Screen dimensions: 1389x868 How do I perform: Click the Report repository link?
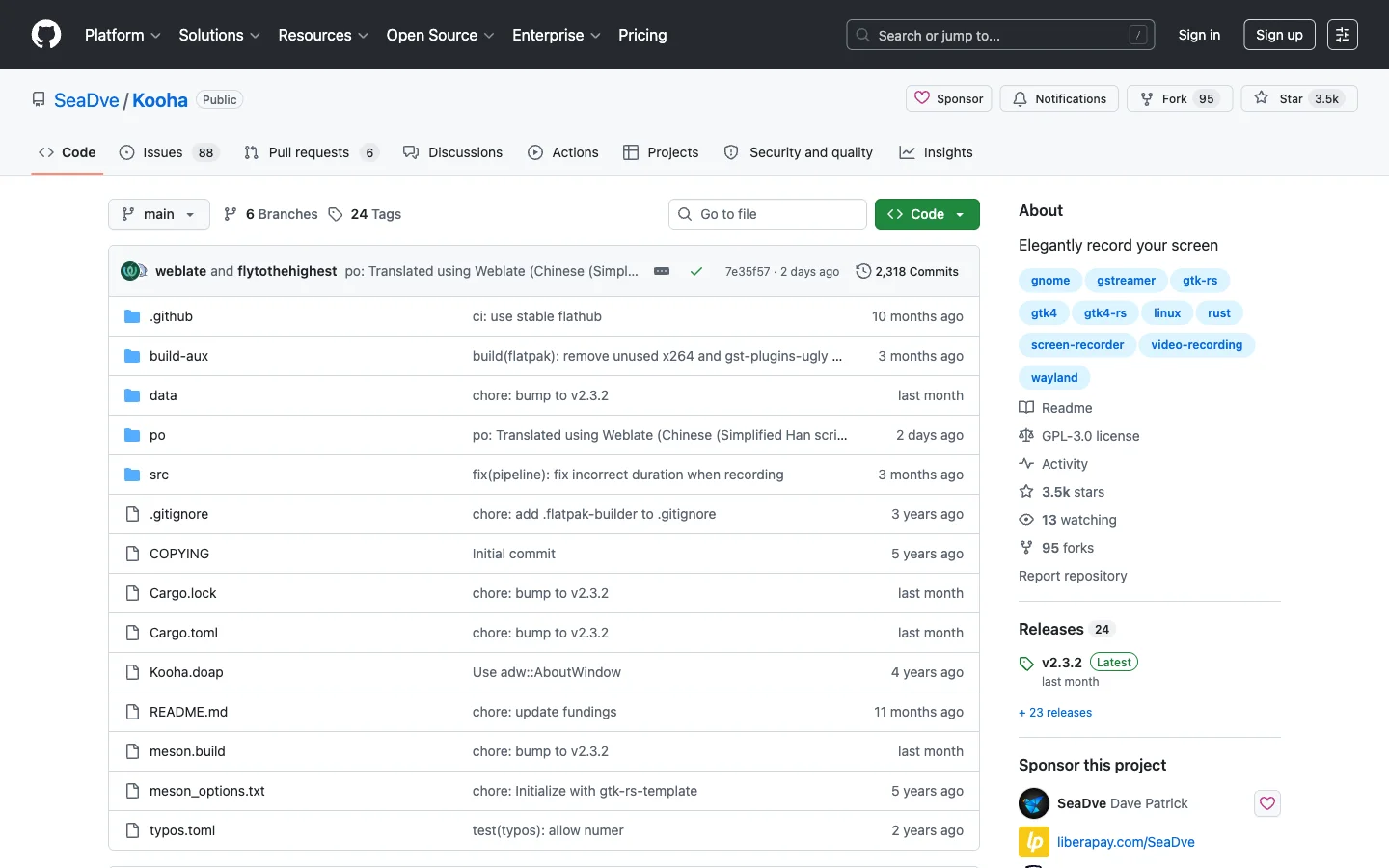pyautogui.click(x=1073, y=576)
